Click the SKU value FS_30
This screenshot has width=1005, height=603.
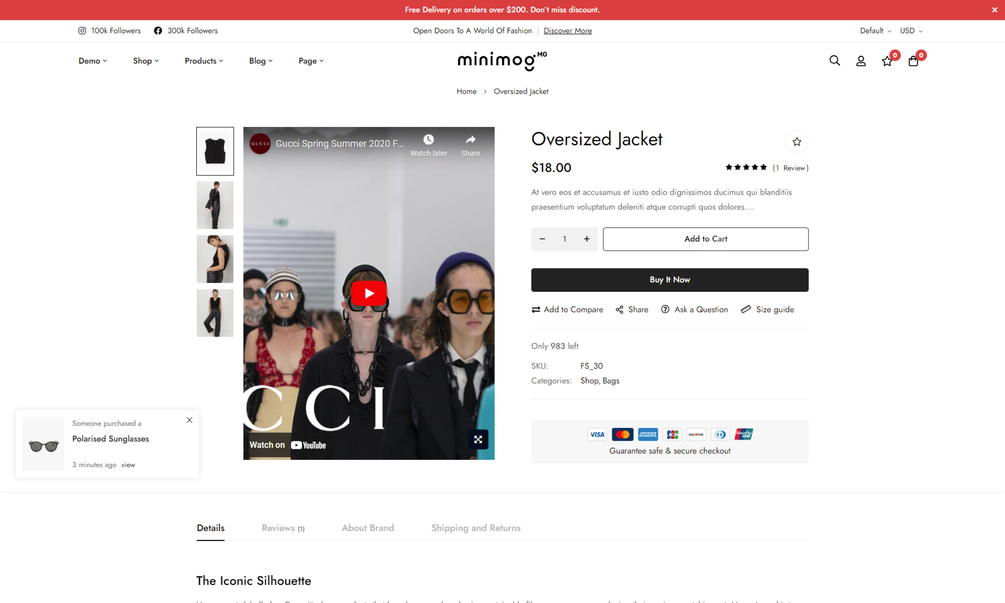(592, 366)
